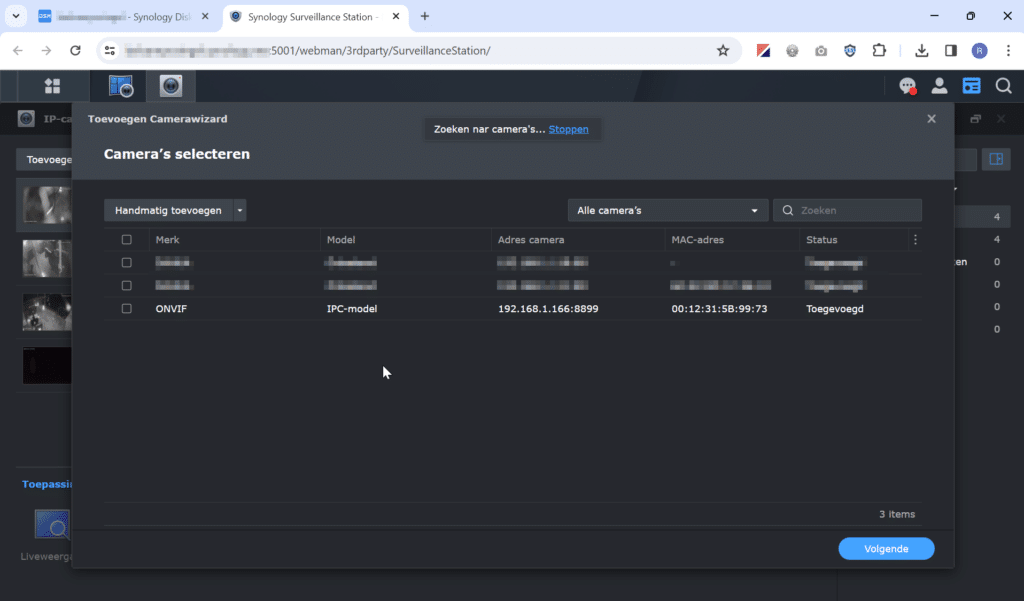Tick the checkbox of the first camera row
The image size is (1024, 601).
pyautogui.click(x=126, y=263)
